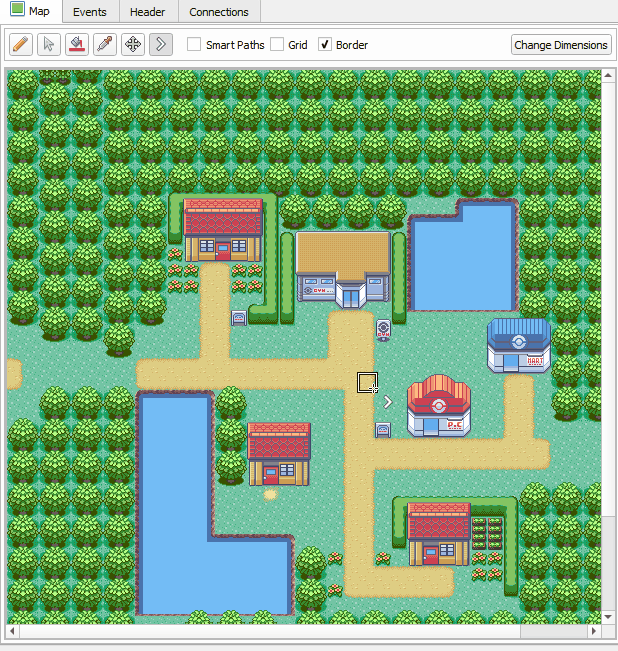Select the Move map tool
The width and height of the screenshot is (618, 651).
pyautogui.click(x=133, y=44)
